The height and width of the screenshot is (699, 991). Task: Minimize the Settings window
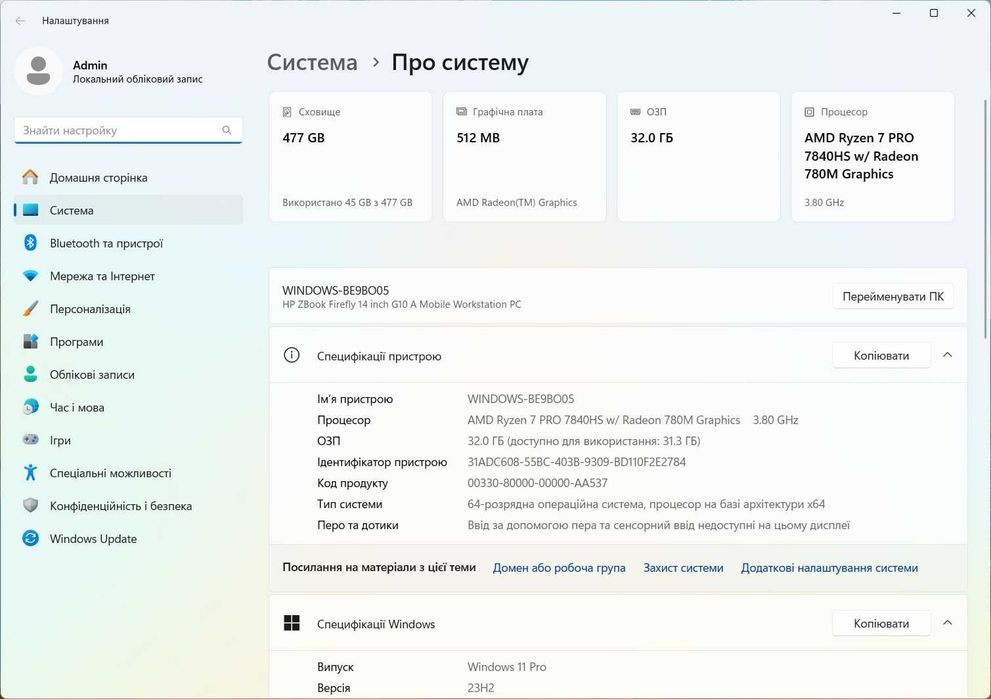point(896,13)
